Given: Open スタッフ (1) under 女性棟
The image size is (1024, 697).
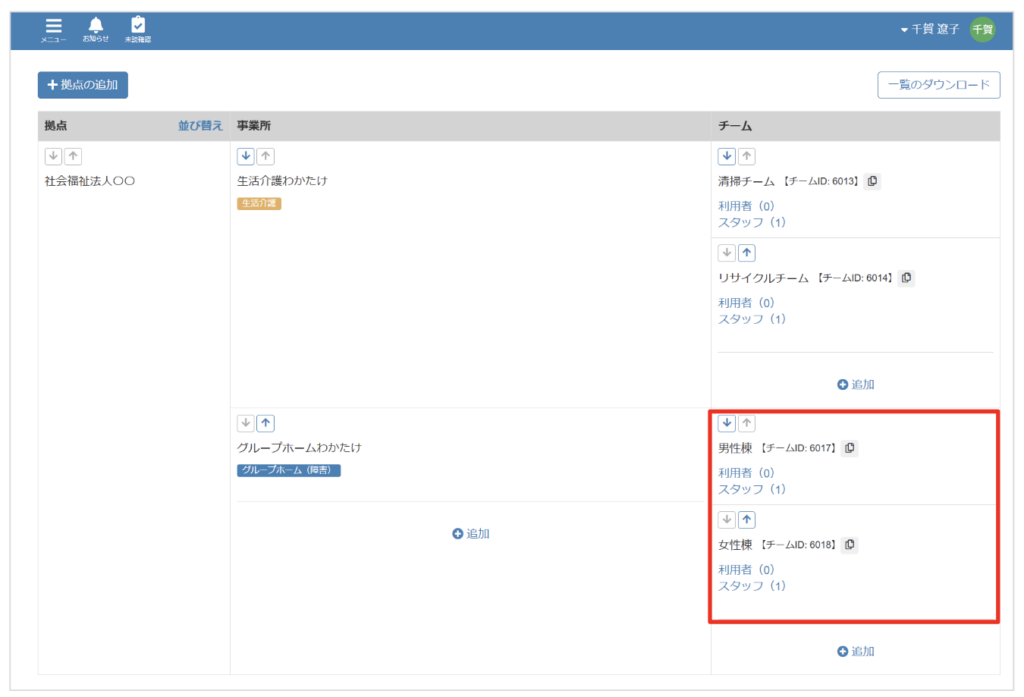Looking at the screenshot, I should click(x=752, y=585).
